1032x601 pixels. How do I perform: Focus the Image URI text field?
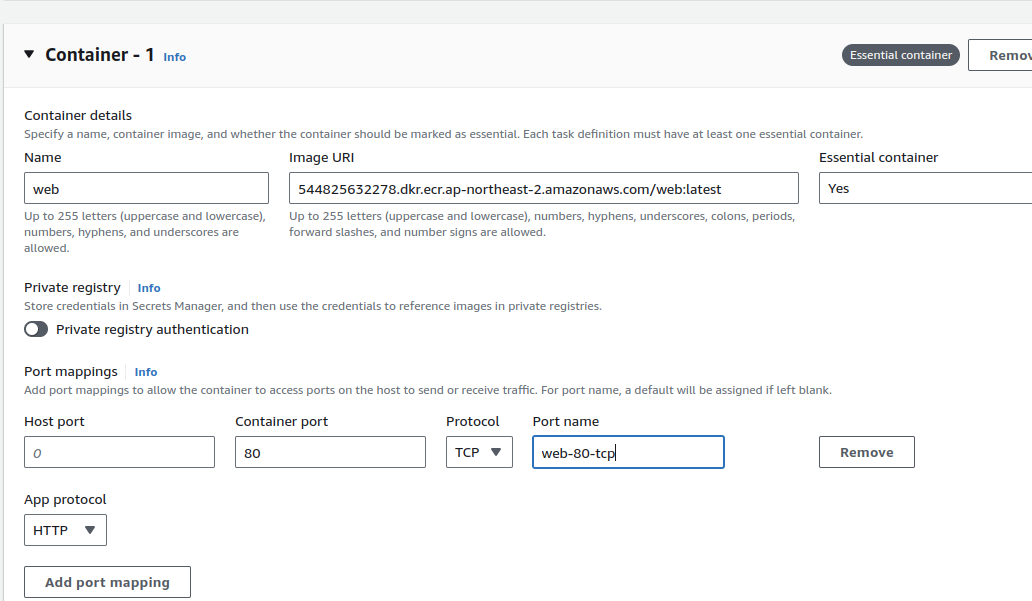coord(543,188)
